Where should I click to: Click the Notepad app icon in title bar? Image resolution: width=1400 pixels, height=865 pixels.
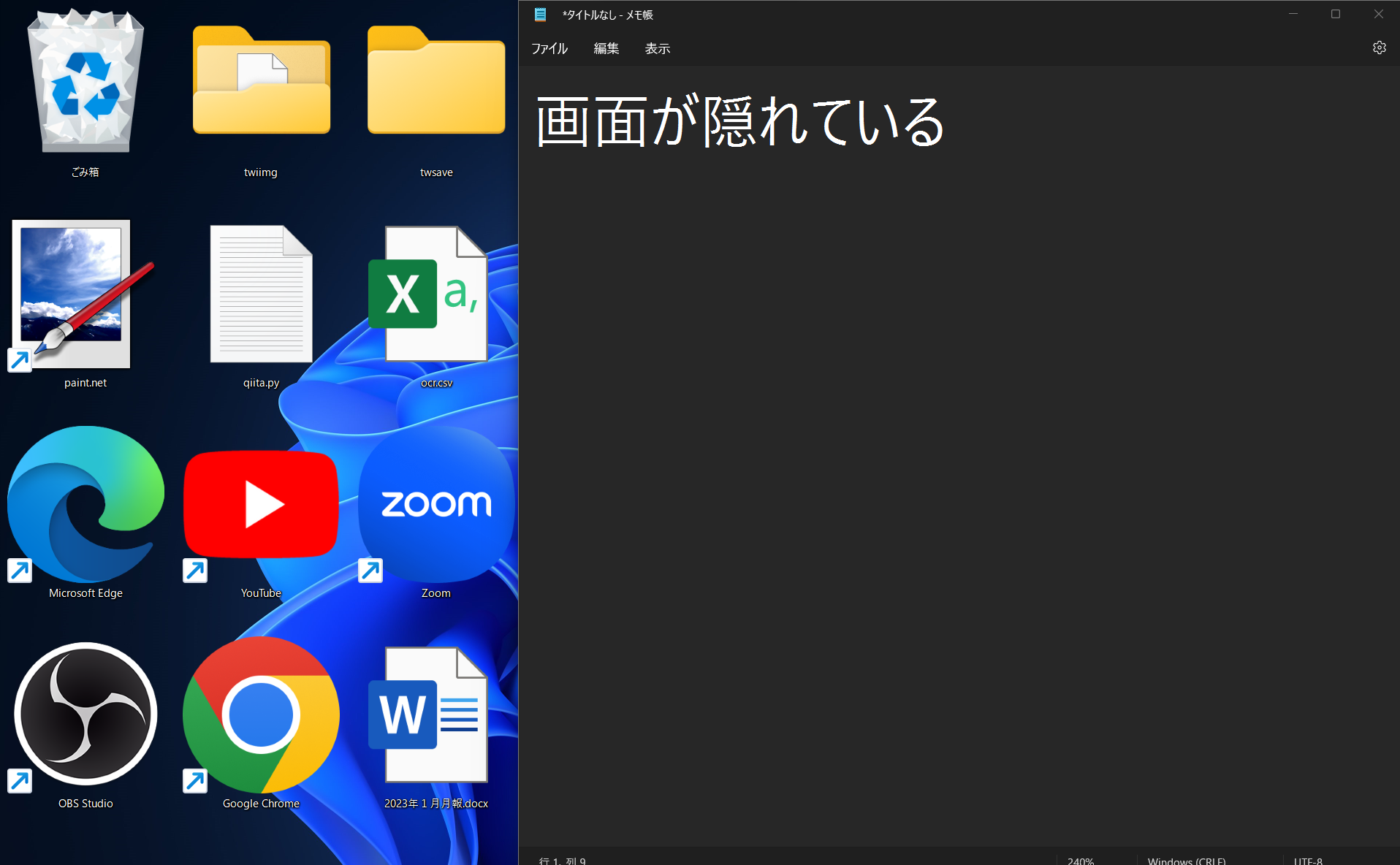coord(540,15)
